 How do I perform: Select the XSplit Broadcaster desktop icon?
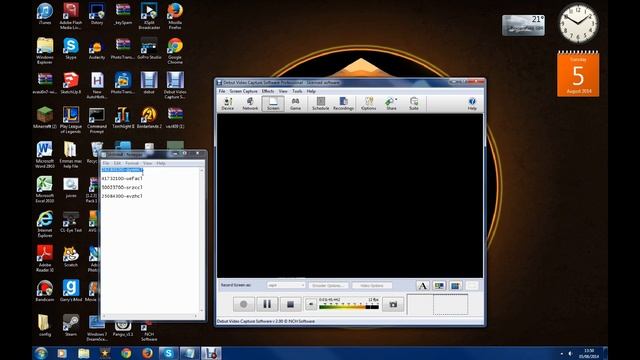(149, 16)
